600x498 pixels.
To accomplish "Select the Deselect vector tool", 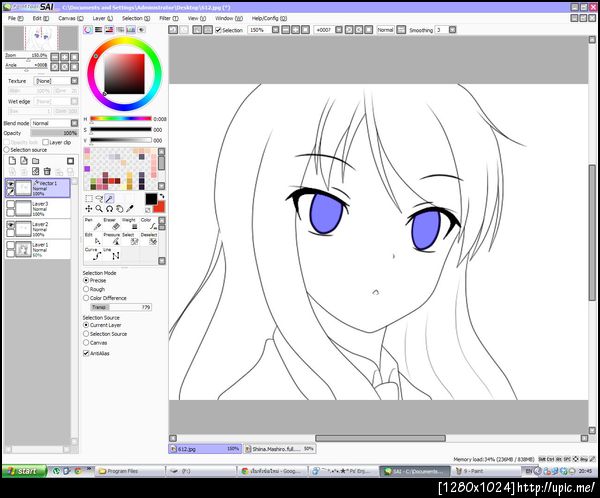I will pos(149,240).
